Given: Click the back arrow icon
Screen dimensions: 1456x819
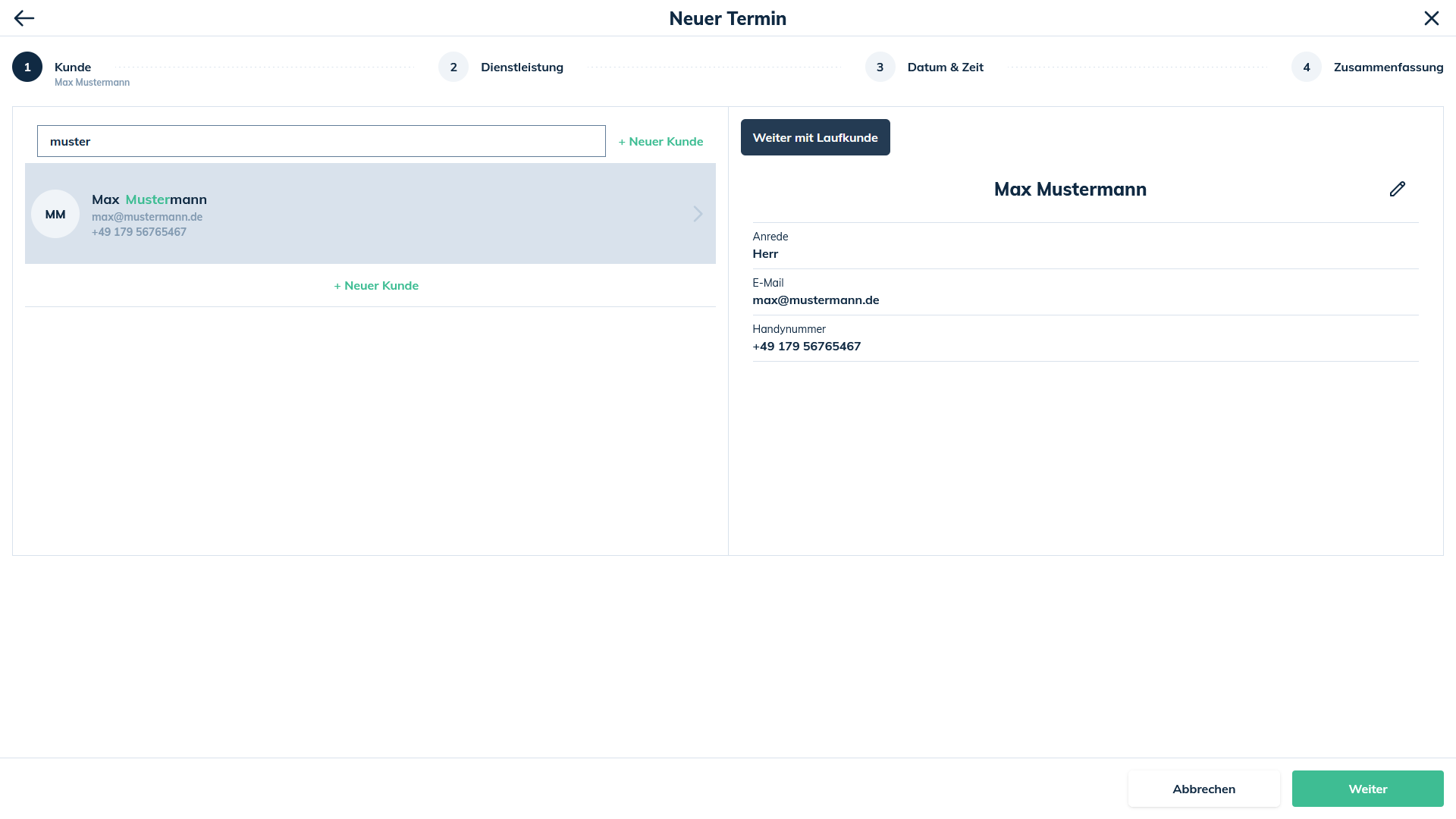Looking at the screenshot, I should click(x=24, y=18).
